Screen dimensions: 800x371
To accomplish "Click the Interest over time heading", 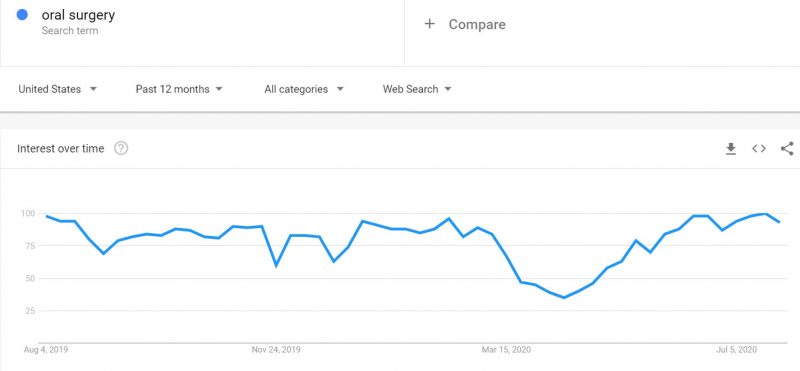I will coord(61,149).
